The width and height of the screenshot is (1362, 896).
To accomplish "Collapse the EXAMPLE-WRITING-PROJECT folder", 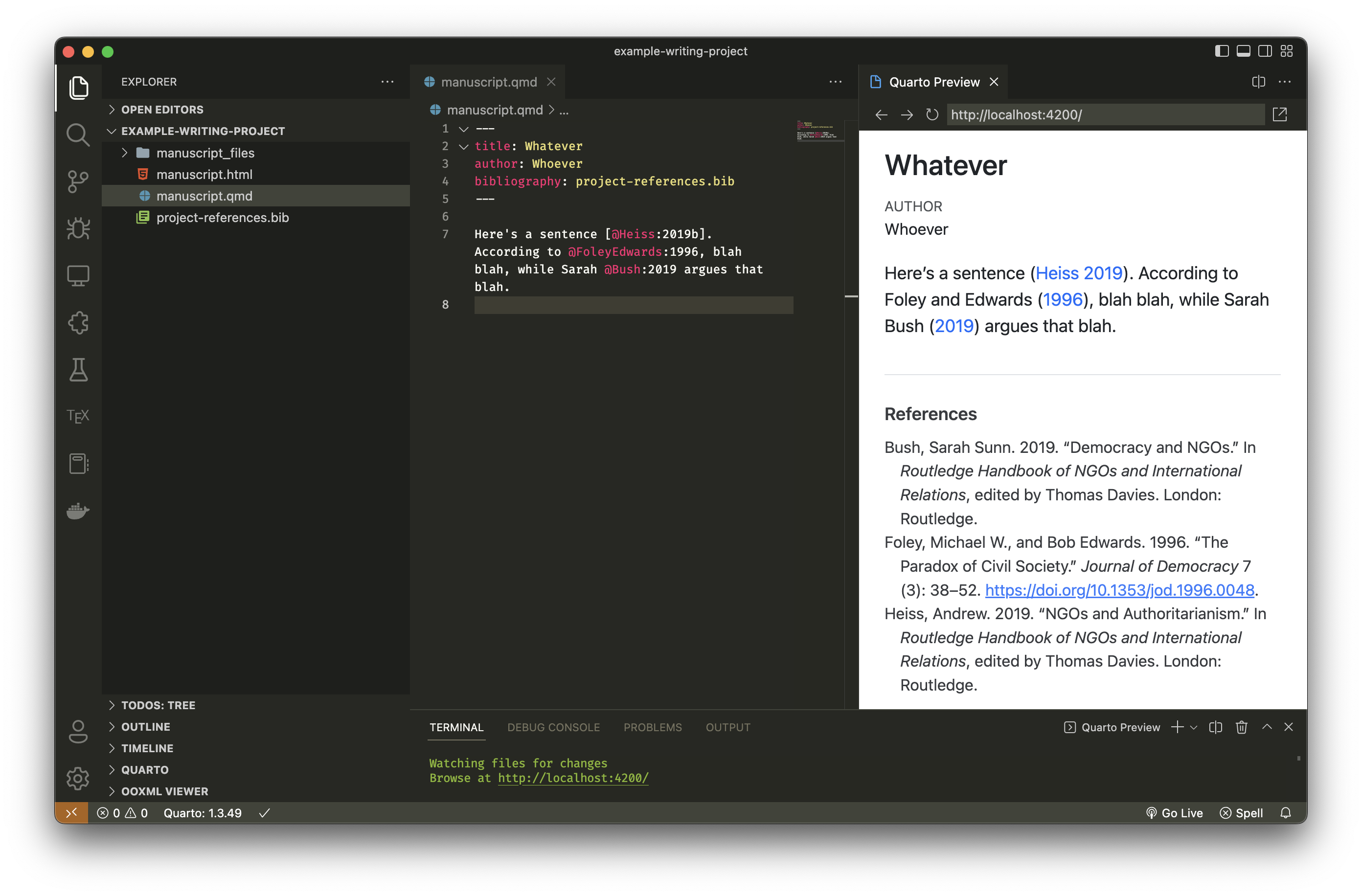I will tap(111, 131).
